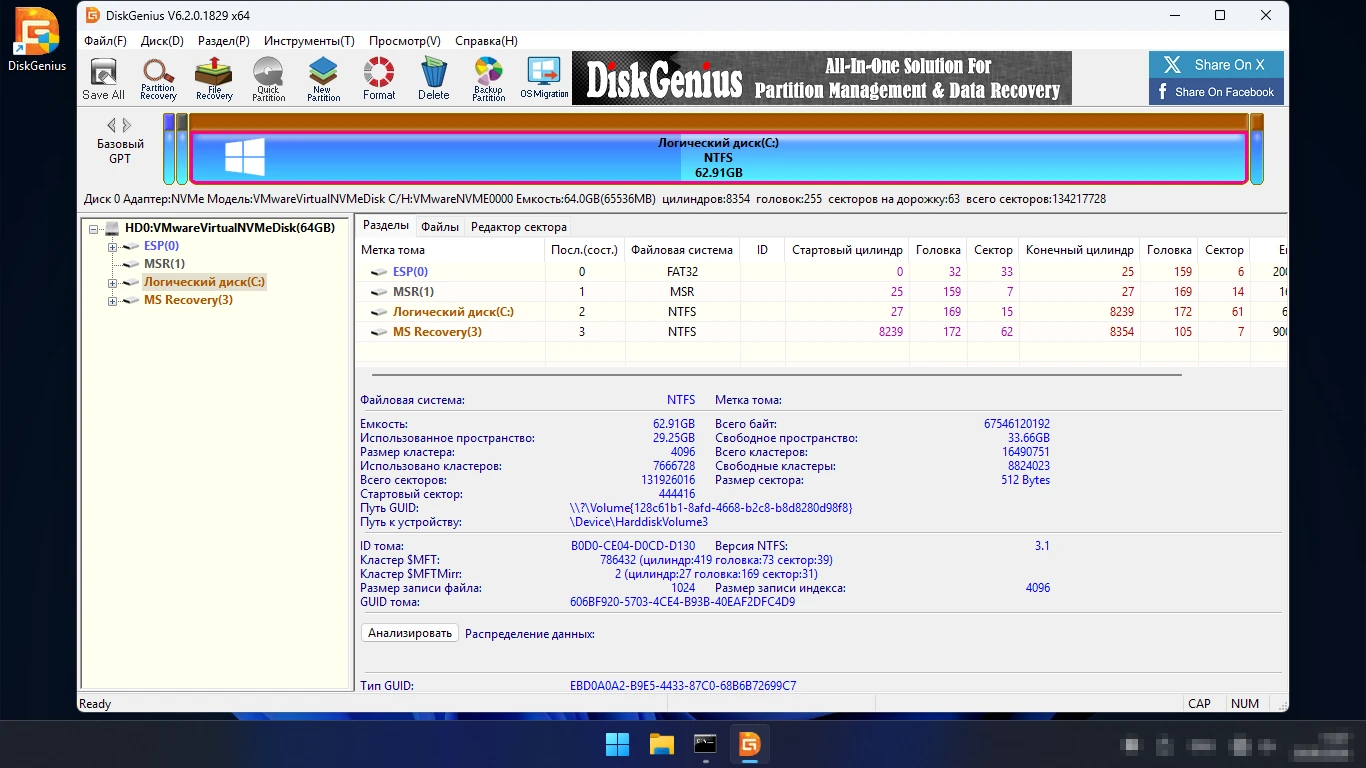Open the Диск(D) menu
Viewport: 1366px width, 768px height.
[162, 41]
